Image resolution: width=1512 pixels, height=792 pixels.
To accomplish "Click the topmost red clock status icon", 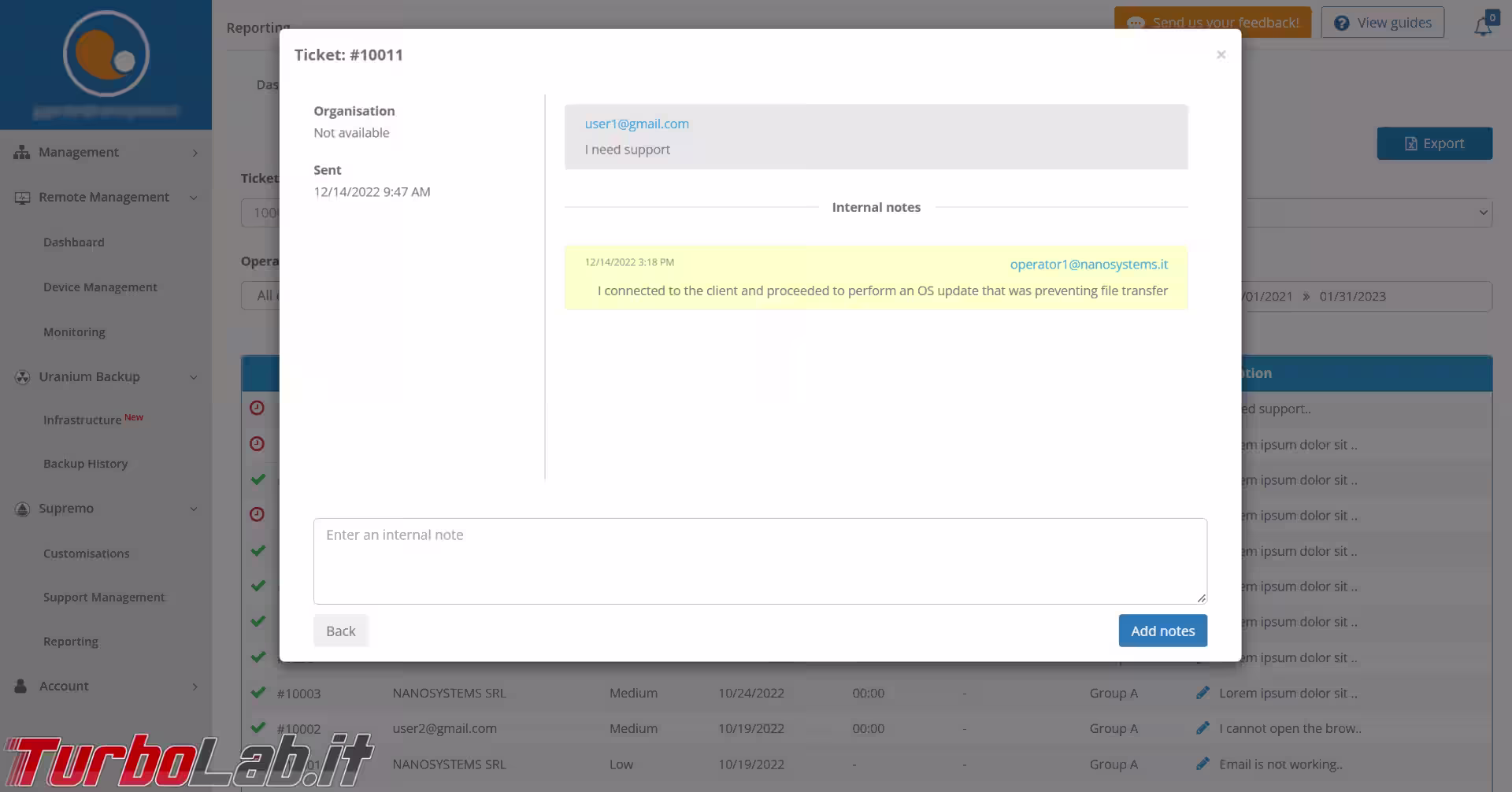I will (257, 408).
